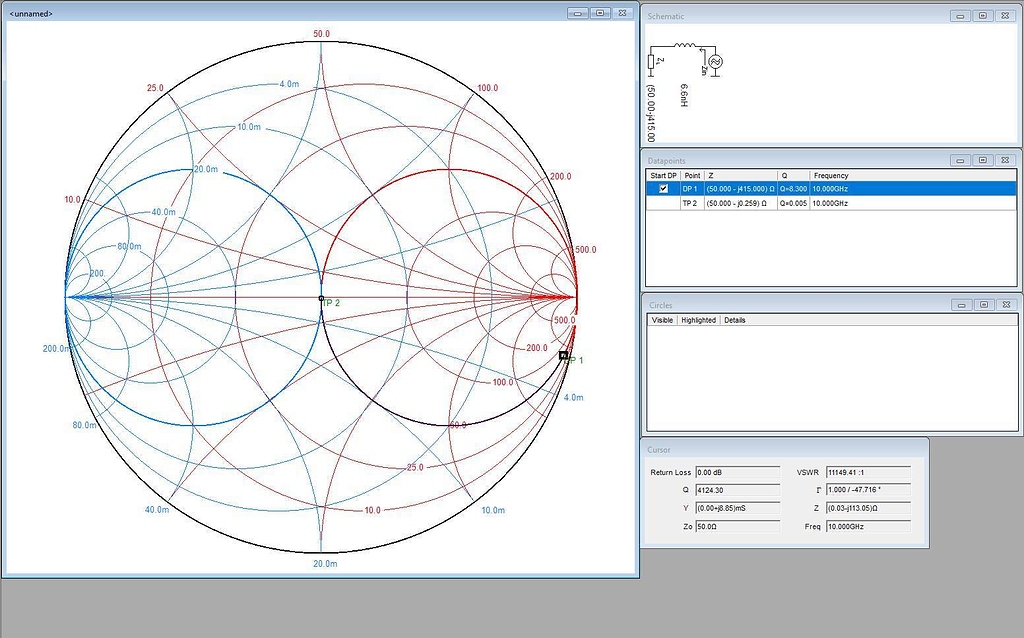This screenshot has width=1024, height=638.
Task: Minimize the Datapoints panel
Action: [960, 159]
